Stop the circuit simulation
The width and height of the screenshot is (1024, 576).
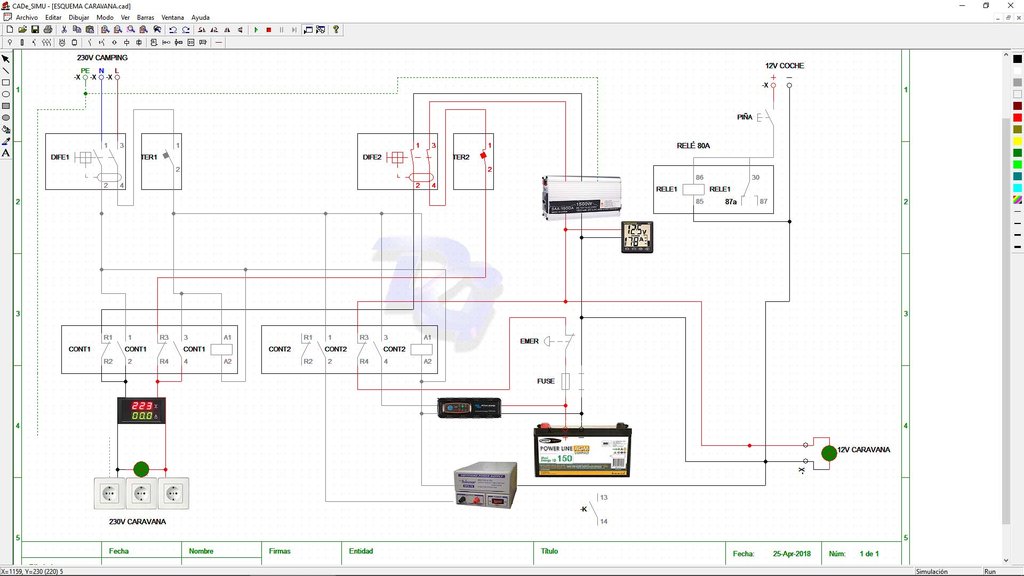(x=268, y=29)
